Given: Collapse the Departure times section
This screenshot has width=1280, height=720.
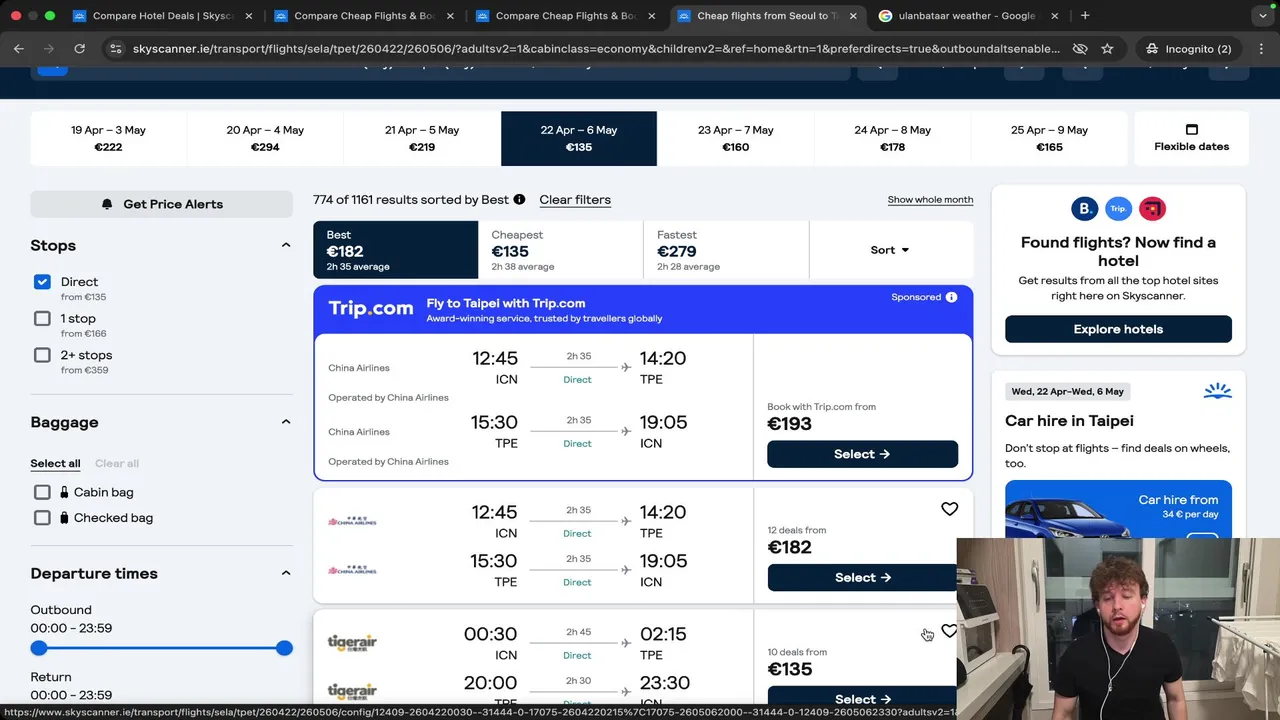Looking at the screenshot, I should coord(285,573).
